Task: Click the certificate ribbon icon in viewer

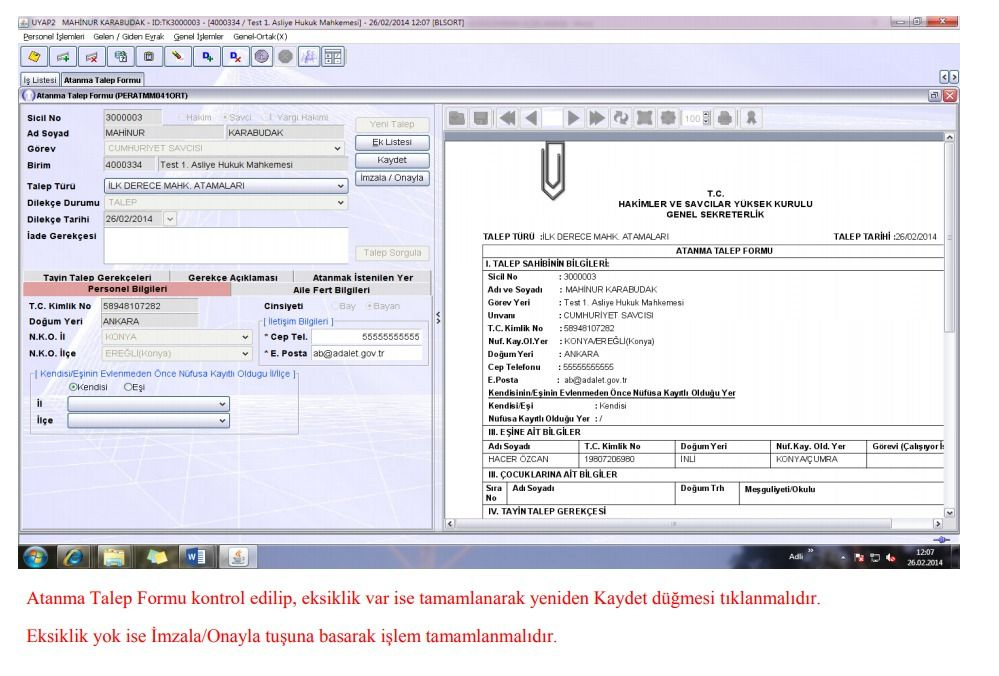Action: (751, 118)
